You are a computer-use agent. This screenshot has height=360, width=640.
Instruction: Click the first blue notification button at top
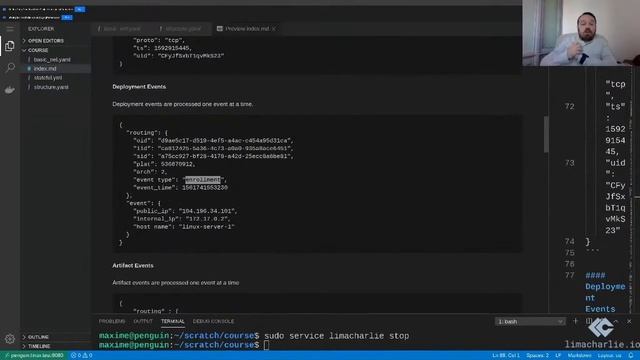pyautogui.click(x=80, y=9)
